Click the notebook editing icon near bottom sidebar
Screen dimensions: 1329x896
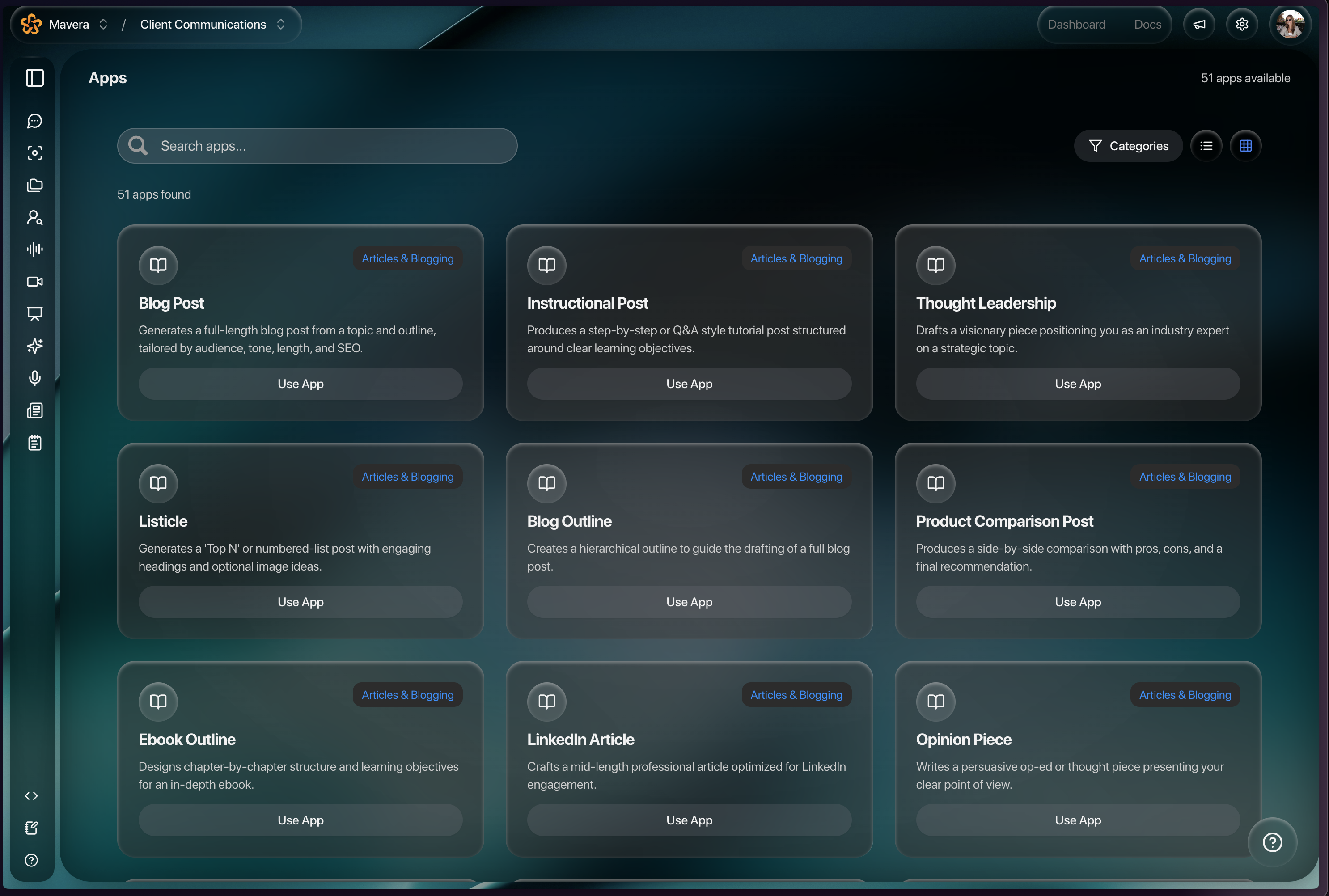tap(31, 828)
